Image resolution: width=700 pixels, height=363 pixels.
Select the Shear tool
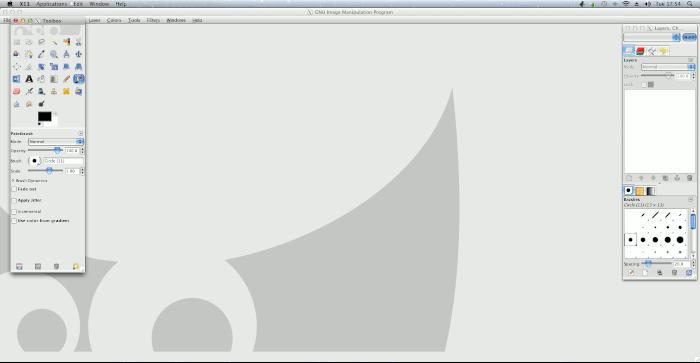point(67,67)
